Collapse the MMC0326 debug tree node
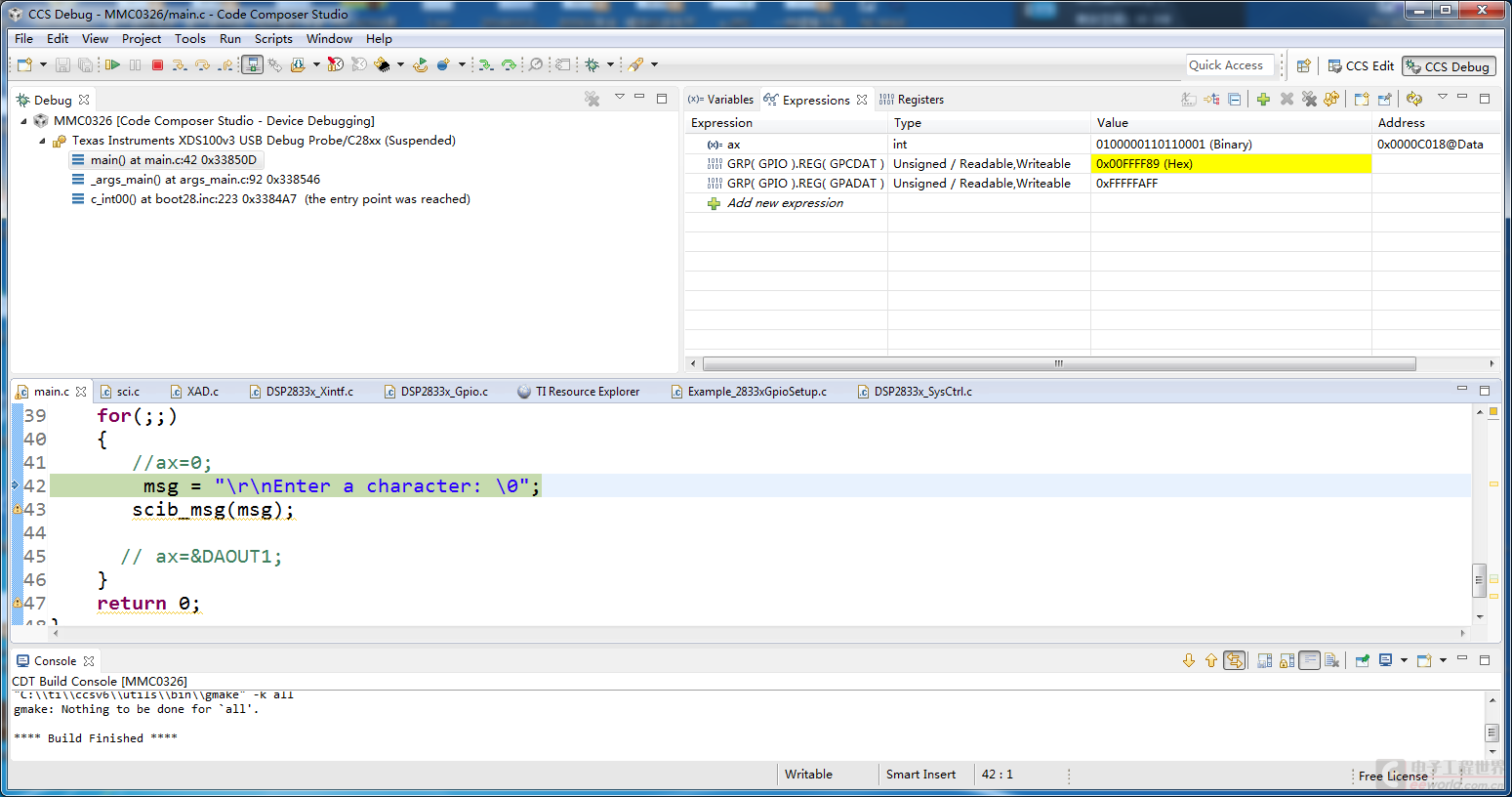 point(24,121)
